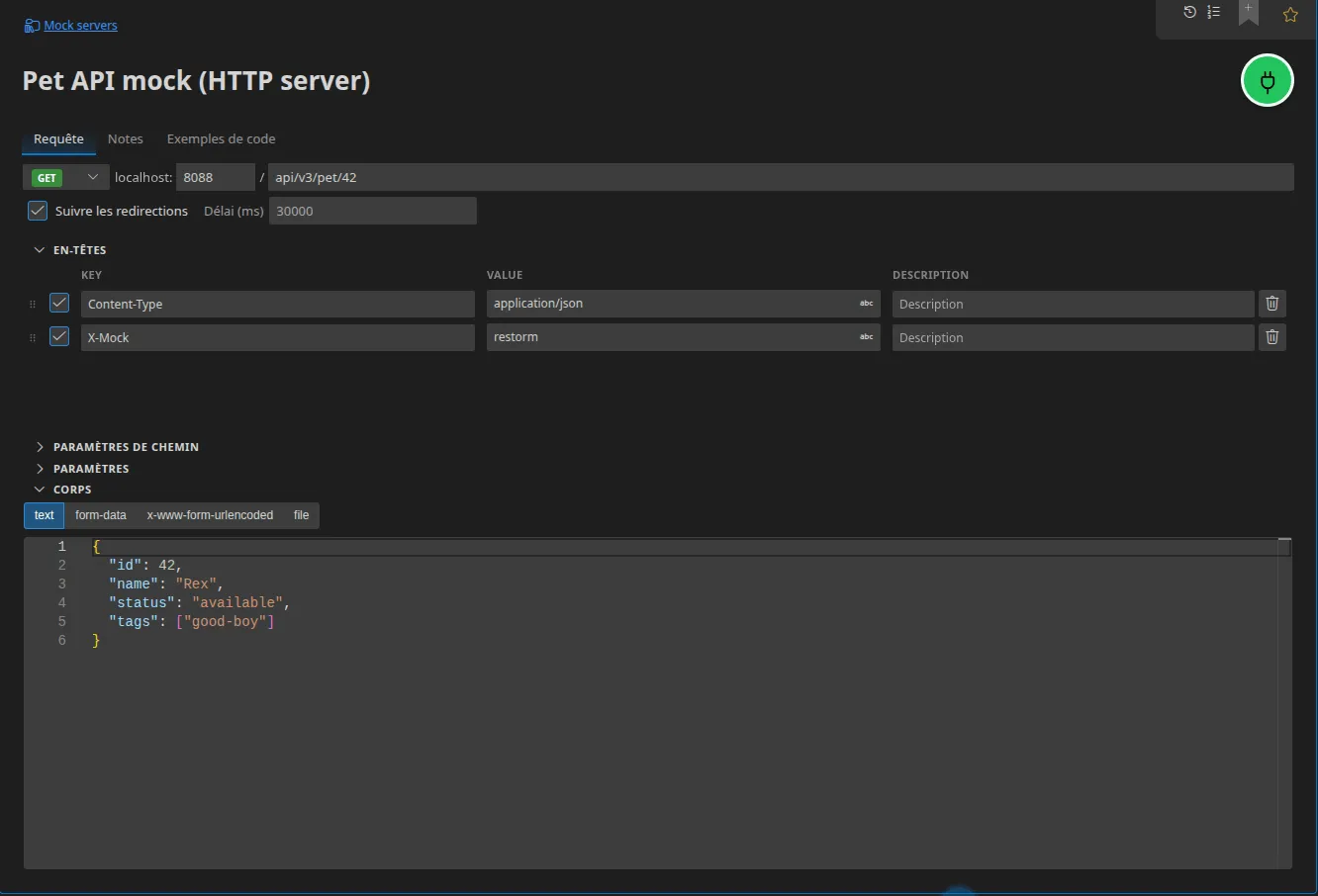Follow the Mock servers link
The image size is (1318, 896).
coord(80,26)
